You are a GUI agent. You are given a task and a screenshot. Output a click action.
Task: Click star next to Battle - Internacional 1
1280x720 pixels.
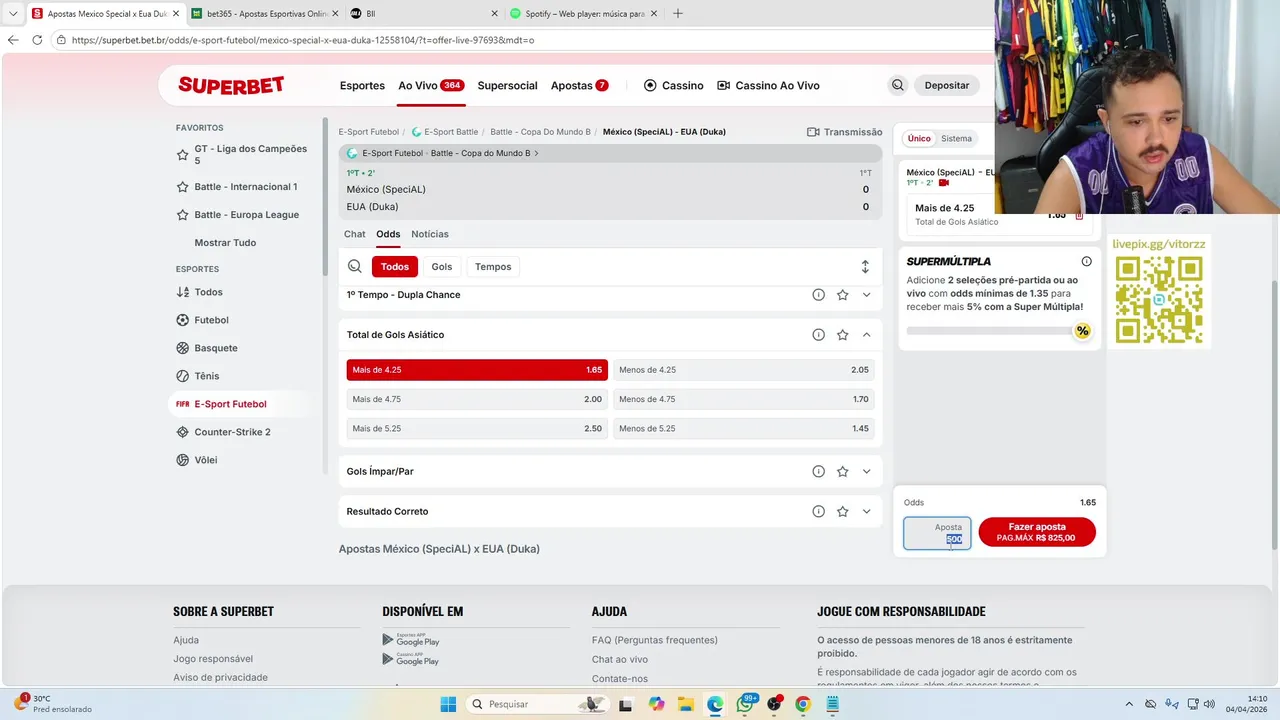[x=182, y=187]
